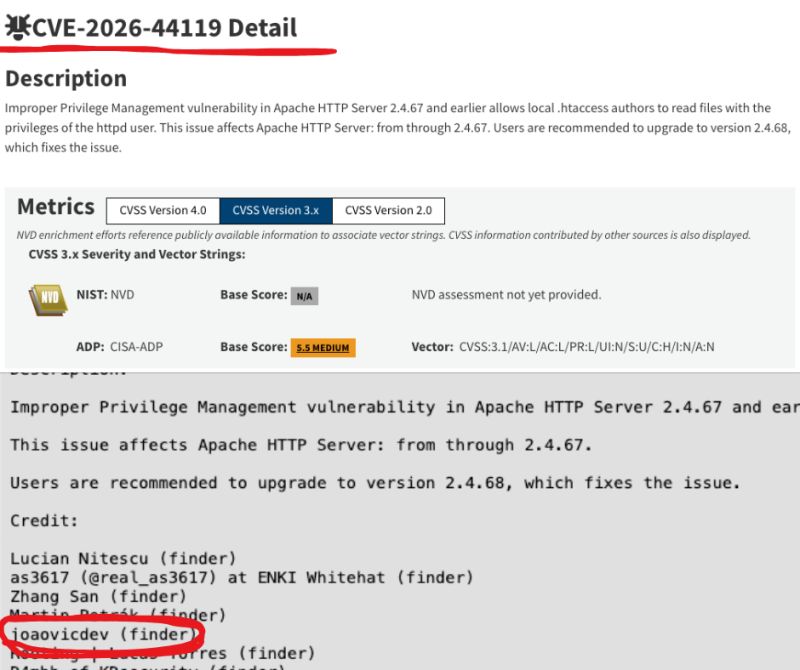The height and width of the screenshot is (670, 800).
Task: Click the 'NIST: NVD' label
Action: coord(105,295)
